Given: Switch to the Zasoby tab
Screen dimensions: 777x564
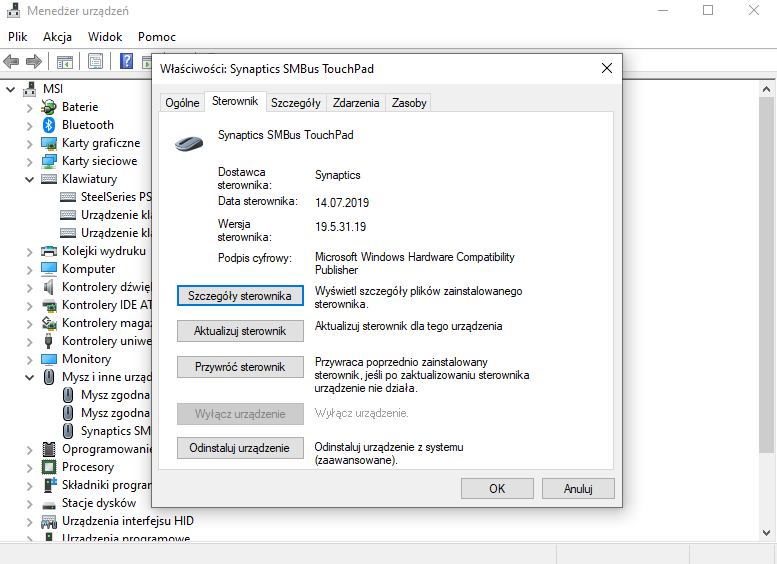Looking at the screenshot, I should coord(409,103).
